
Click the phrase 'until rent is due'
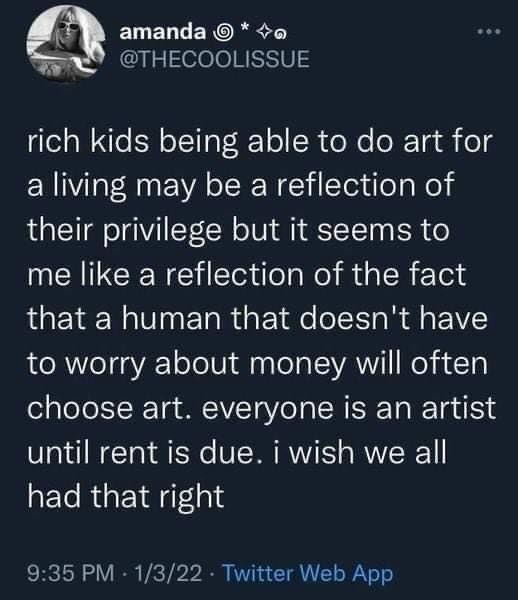tap(140, 453)
